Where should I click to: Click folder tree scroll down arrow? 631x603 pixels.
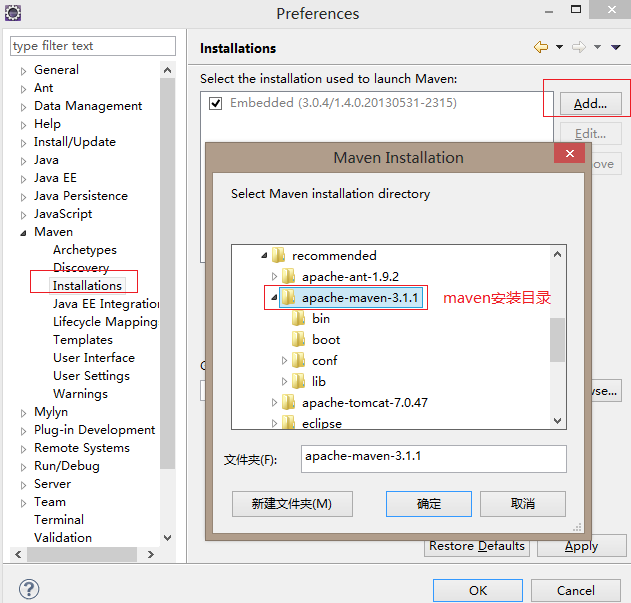tap(557, 421)
